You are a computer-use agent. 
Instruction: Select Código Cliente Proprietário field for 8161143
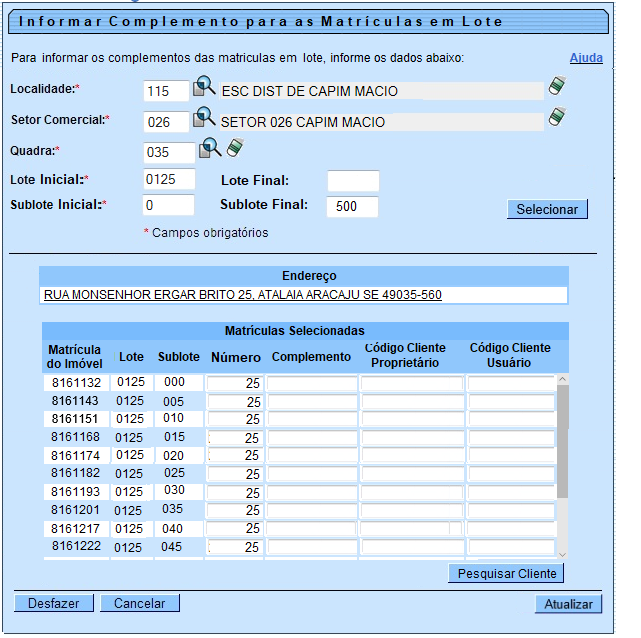click(x=411, y=401)
